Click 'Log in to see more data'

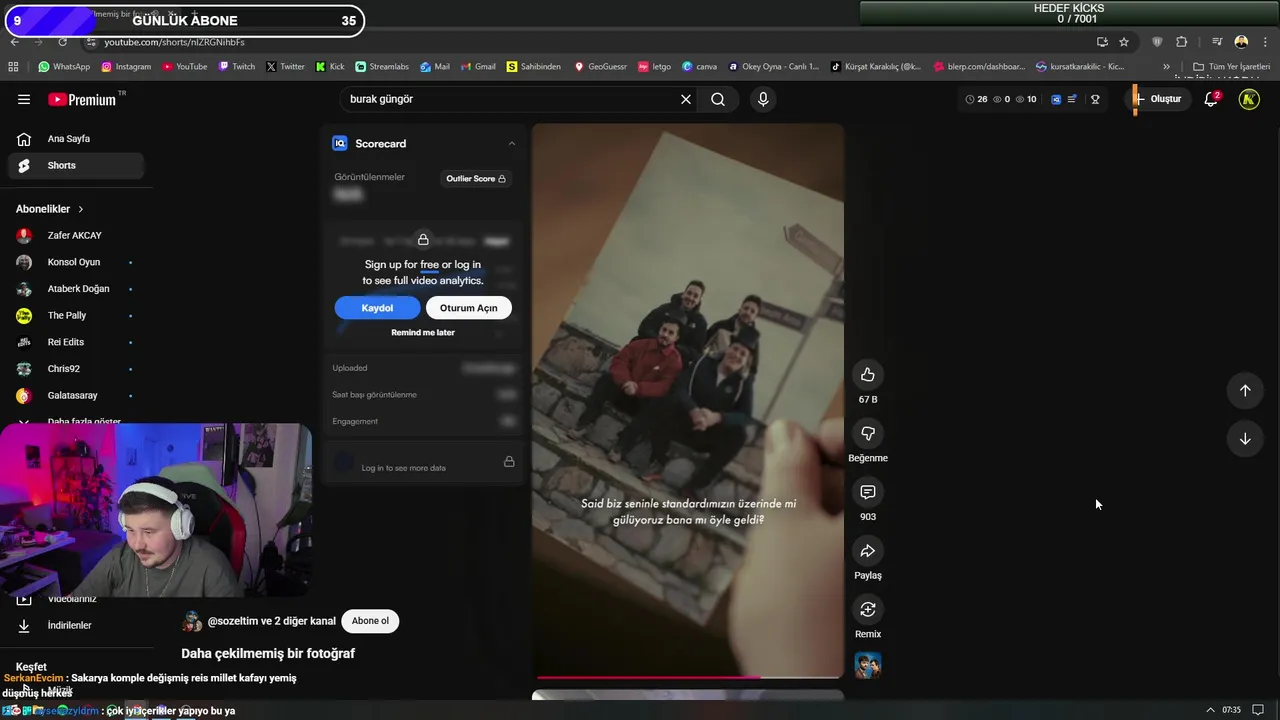404,468
